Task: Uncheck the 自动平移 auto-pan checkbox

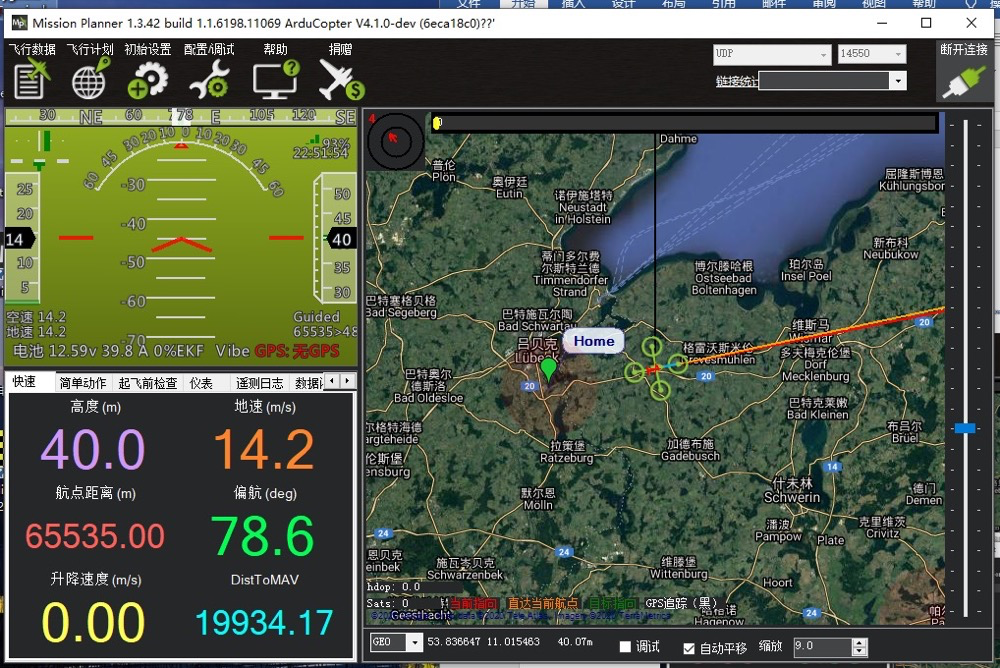Action: click(689, 647)
